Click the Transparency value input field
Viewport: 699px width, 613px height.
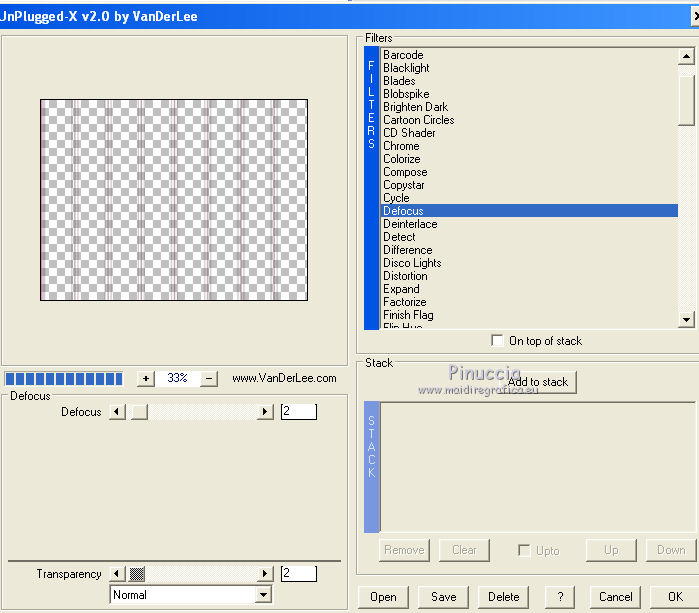[x=299, y=573]
